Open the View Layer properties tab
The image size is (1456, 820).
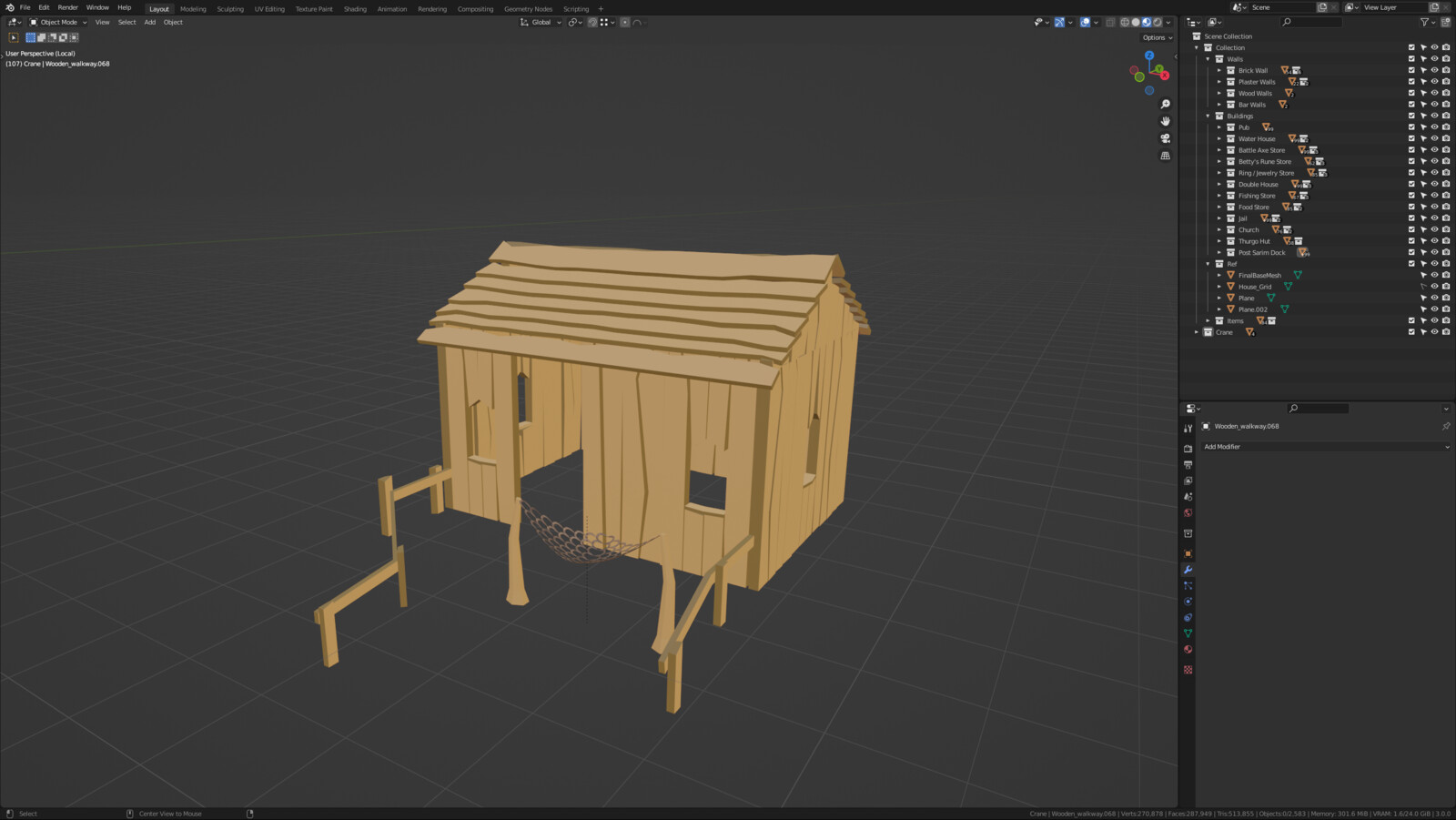(x=1188, y=481)
